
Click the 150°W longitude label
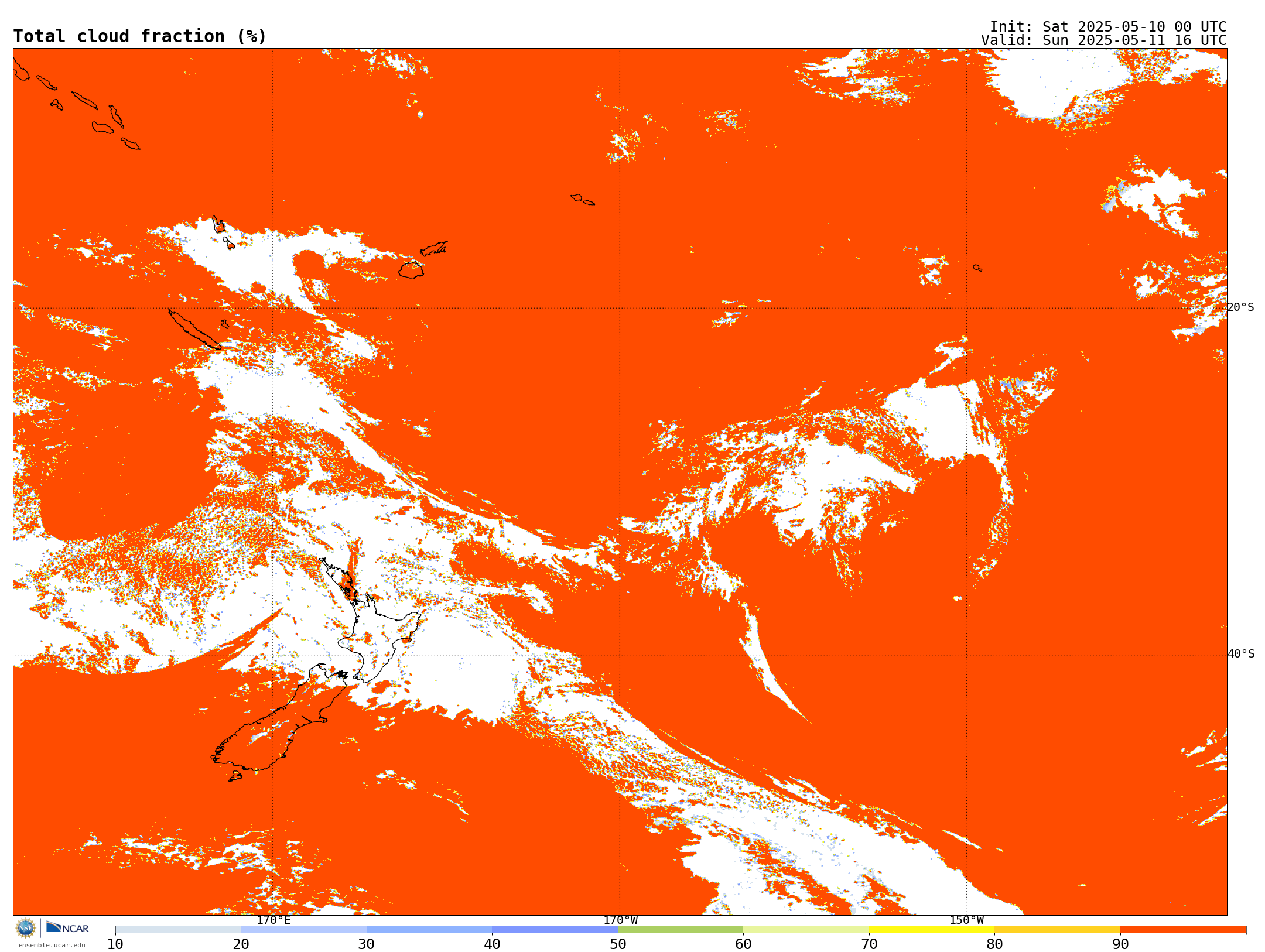pyautogui.click(x=966, y=920)
